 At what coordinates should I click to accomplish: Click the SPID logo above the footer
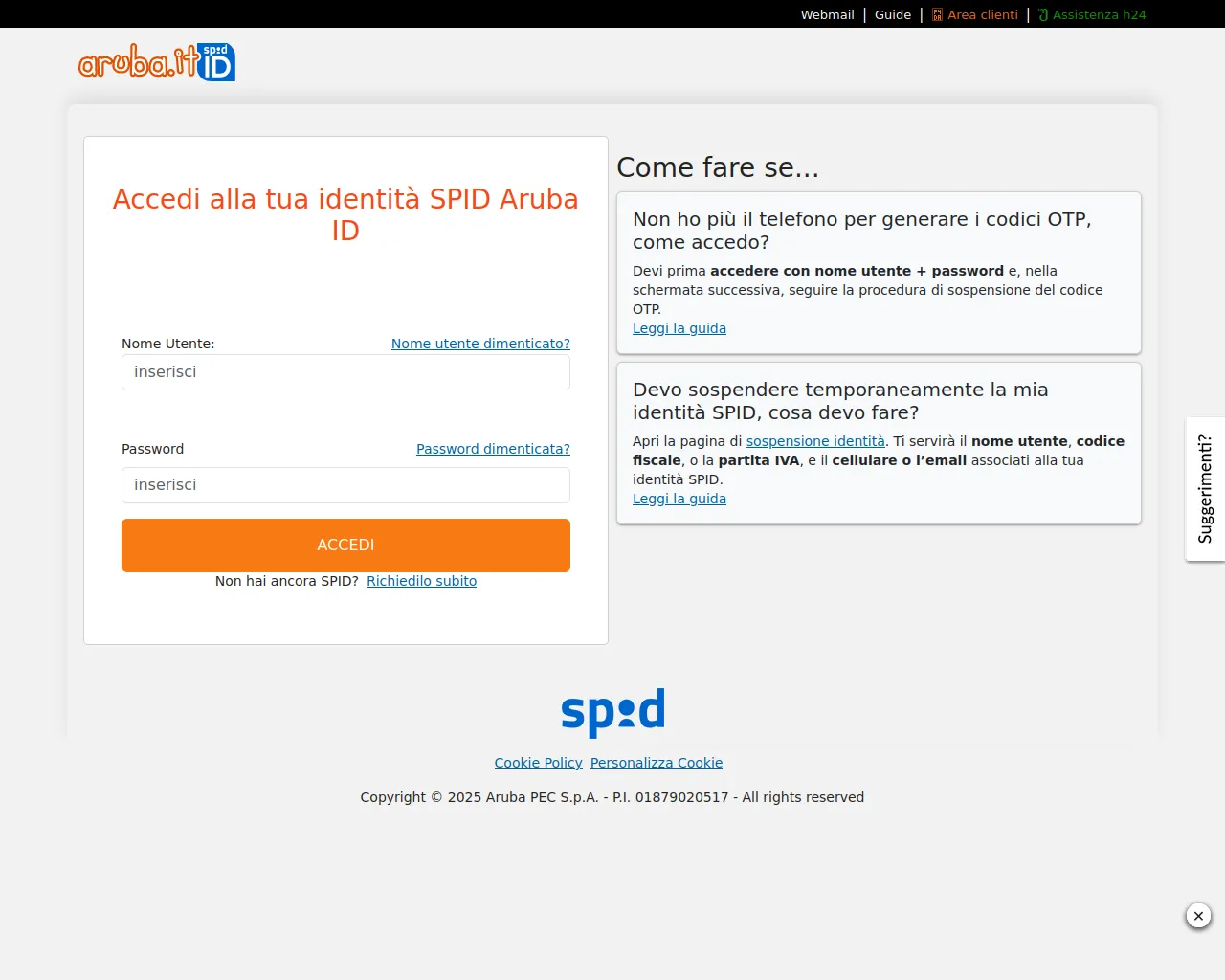click(612, 712)
